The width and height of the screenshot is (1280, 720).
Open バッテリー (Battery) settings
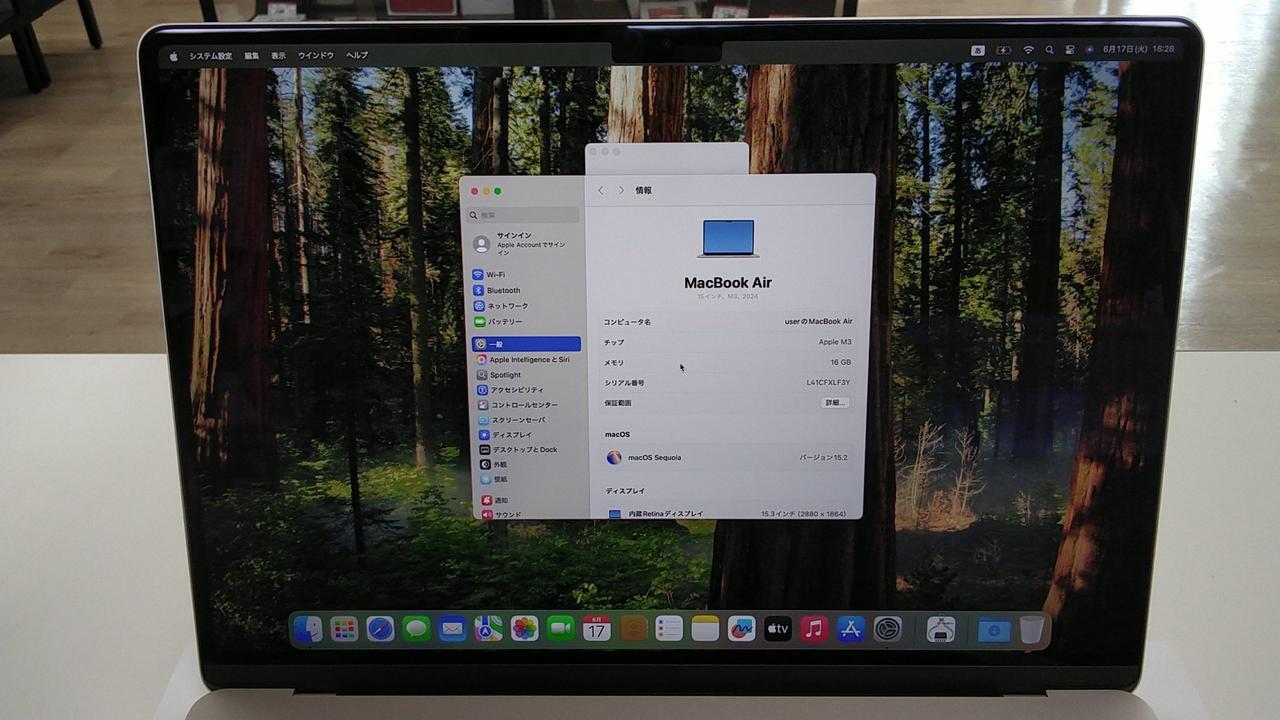505,322
